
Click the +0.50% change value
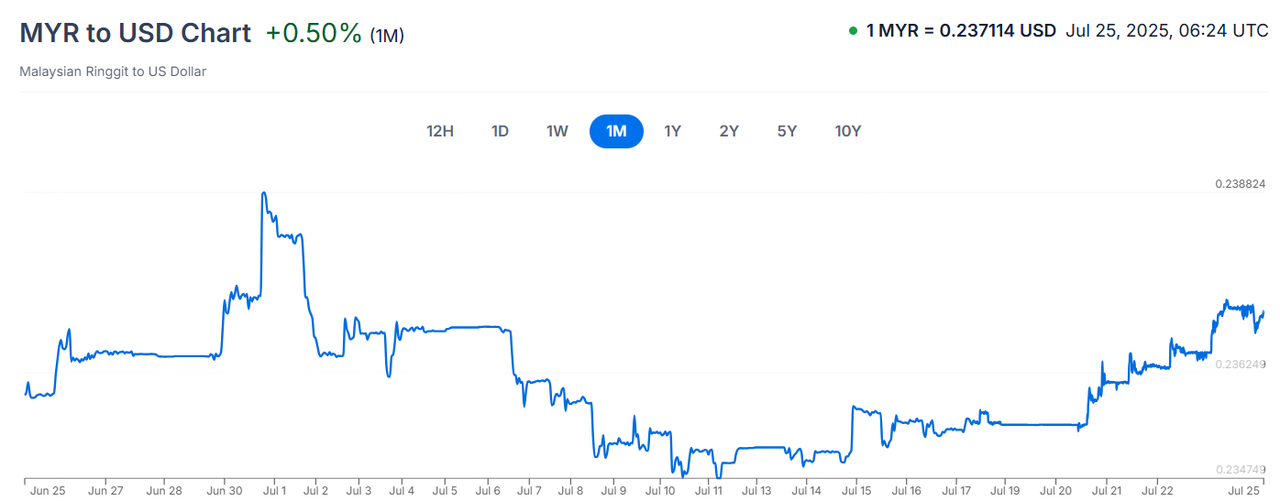(x=313, y=33)
